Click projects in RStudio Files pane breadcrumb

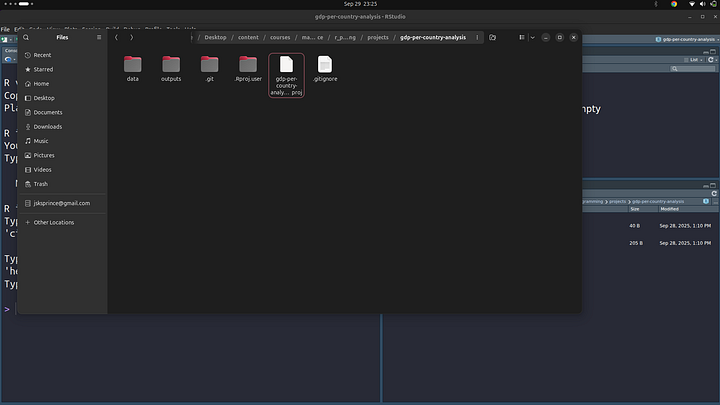[x=618, y=202]
